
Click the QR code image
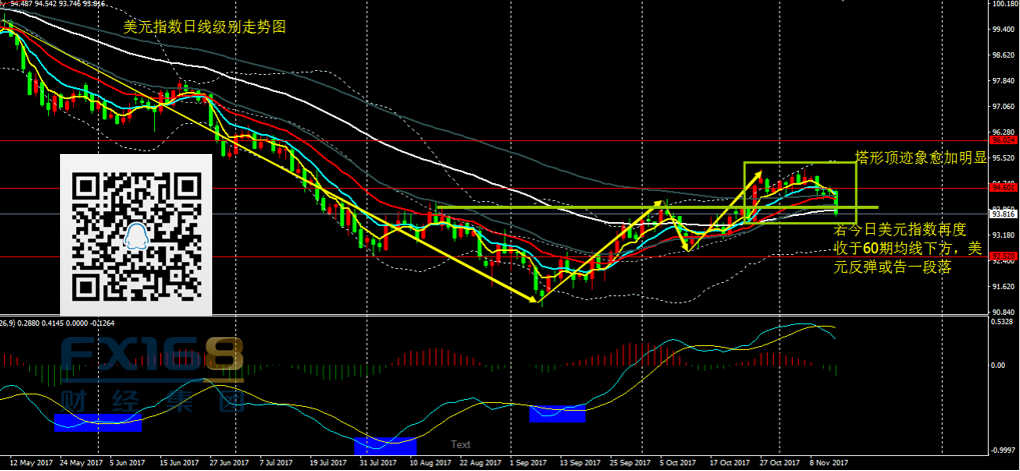click(136, 236)
